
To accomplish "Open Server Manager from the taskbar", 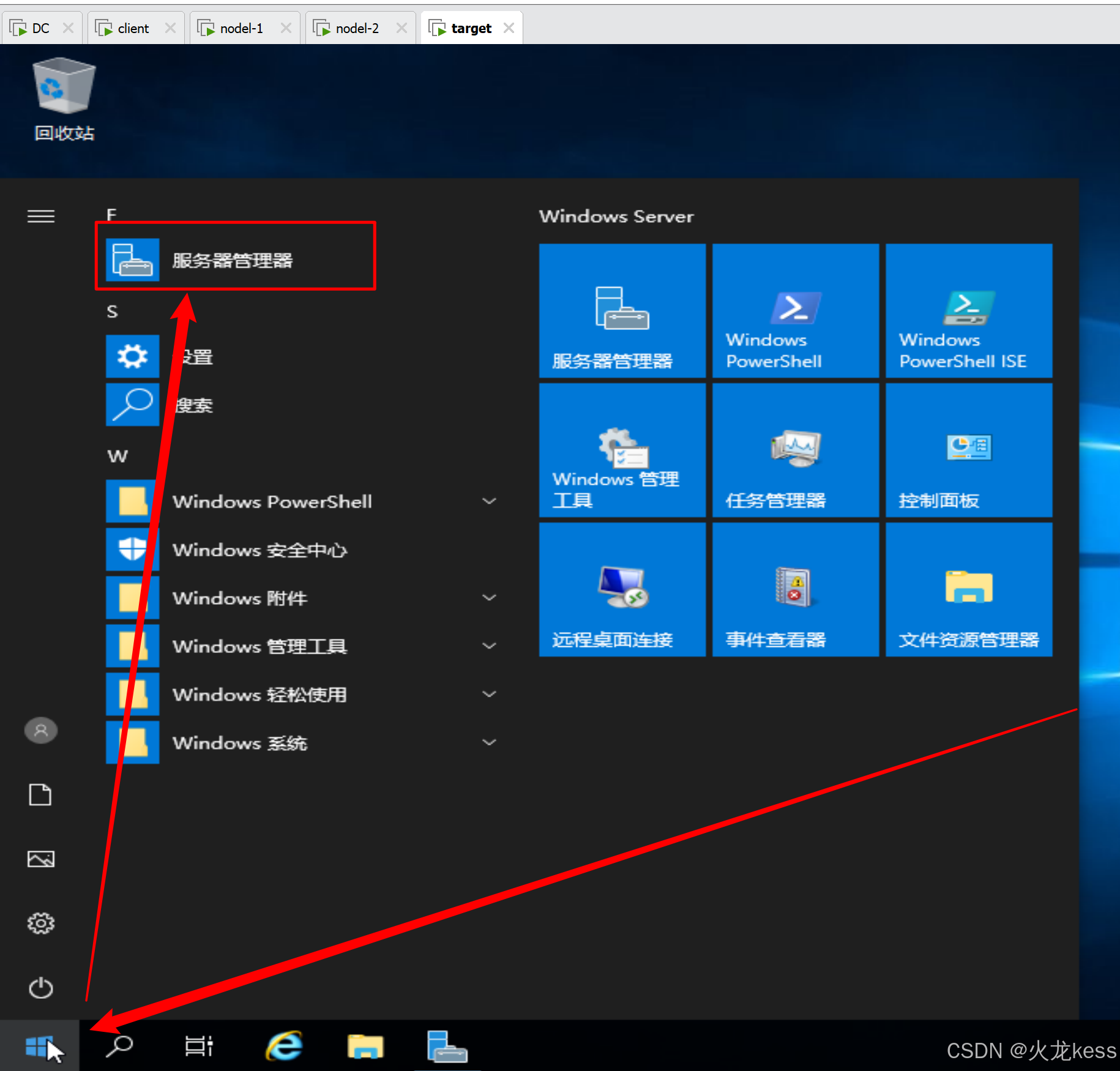I will (447, 1046).
